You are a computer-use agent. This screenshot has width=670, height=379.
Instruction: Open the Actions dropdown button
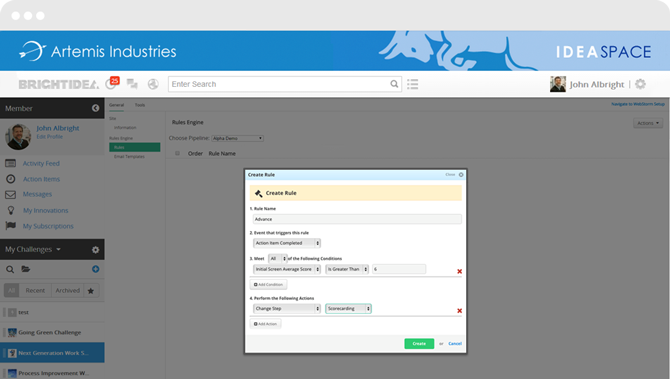(648, 123)
